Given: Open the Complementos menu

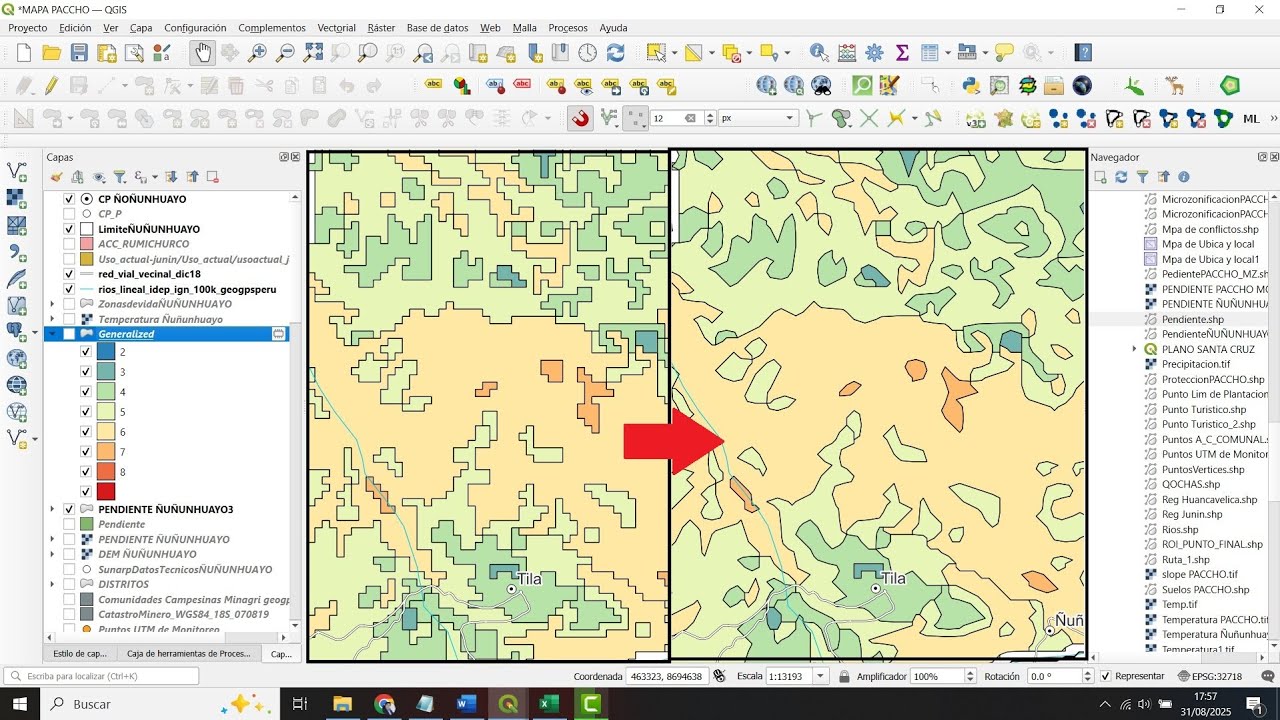Looking at the screenshot, I should [x=272, y=28].
